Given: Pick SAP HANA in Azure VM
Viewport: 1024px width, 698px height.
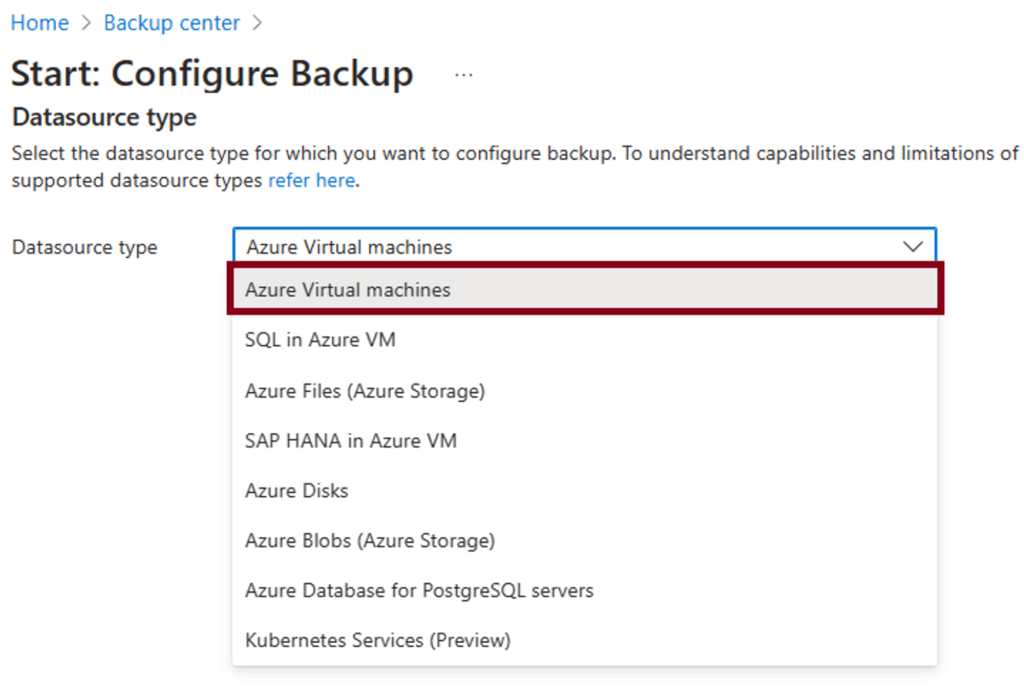Looking at the screenshot, I should coord(585,441).
